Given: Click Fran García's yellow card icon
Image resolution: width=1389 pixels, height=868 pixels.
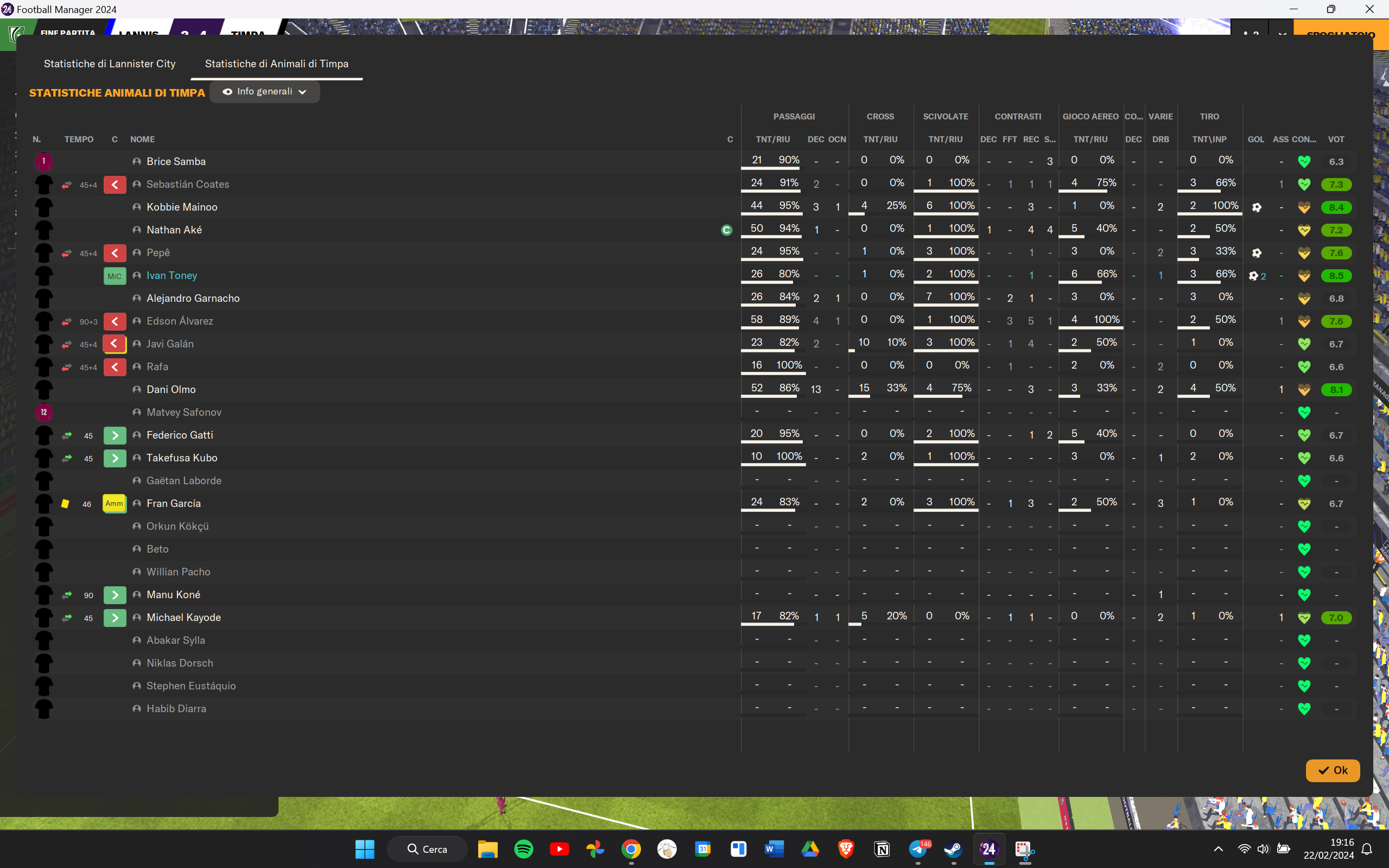Looking at the screenshot, I should click(66, 503).
